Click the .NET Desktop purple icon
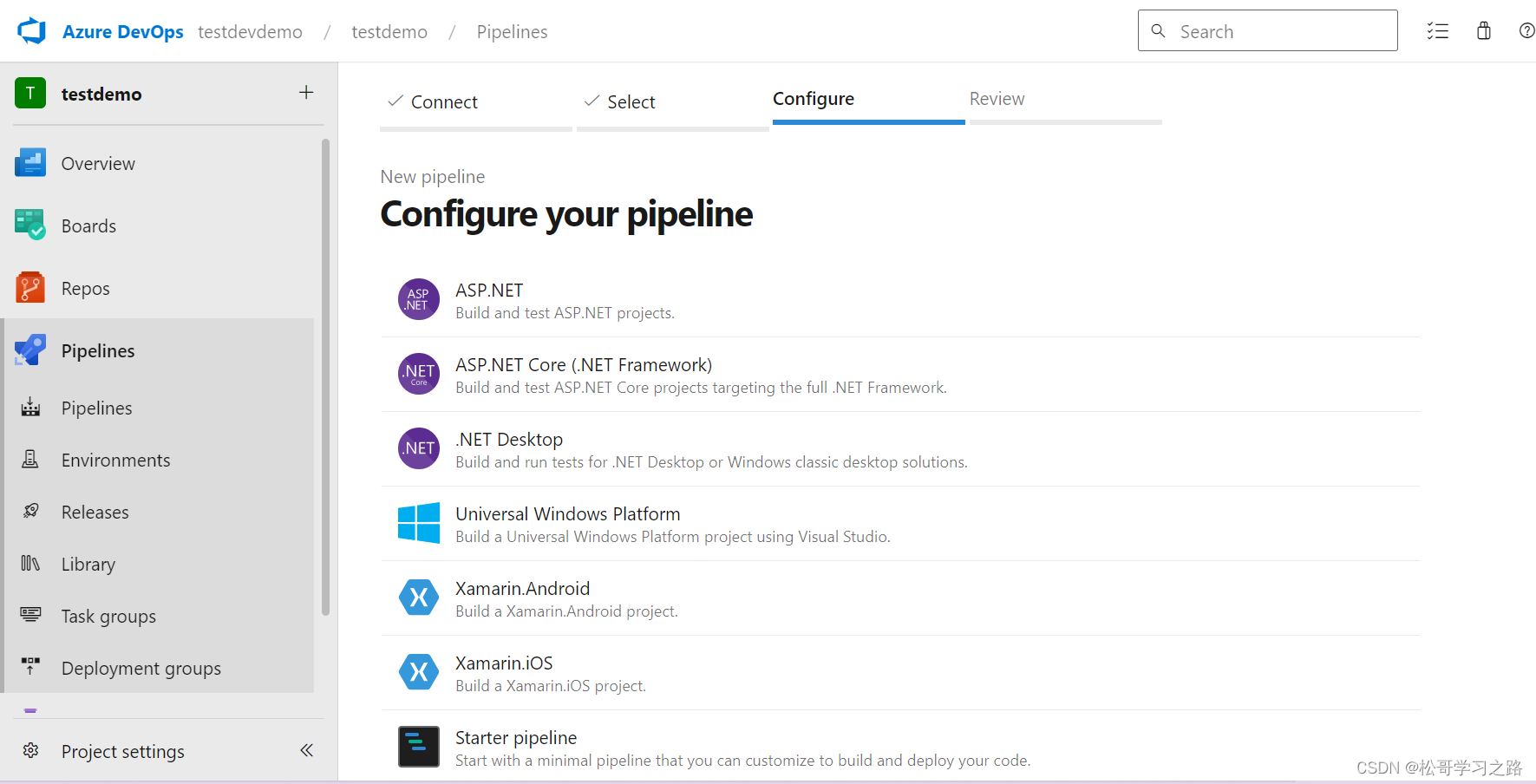 [x=419, y=448]
